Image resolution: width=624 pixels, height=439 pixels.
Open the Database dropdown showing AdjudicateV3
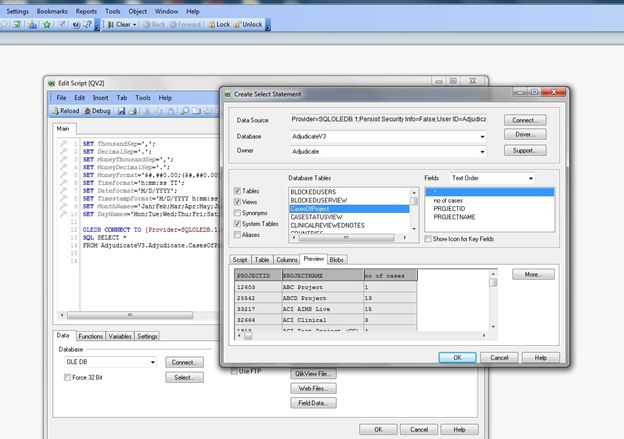point(482,135)
